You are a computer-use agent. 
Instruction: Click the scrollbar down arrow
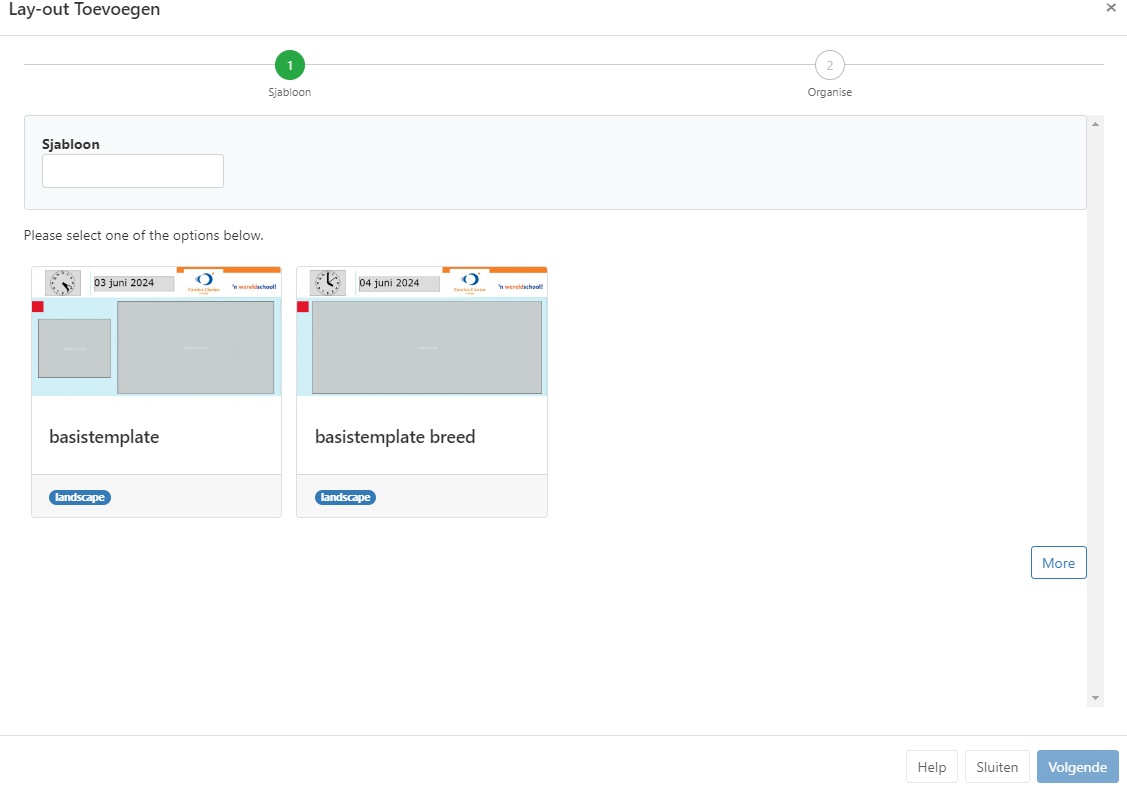point(1095,698)
